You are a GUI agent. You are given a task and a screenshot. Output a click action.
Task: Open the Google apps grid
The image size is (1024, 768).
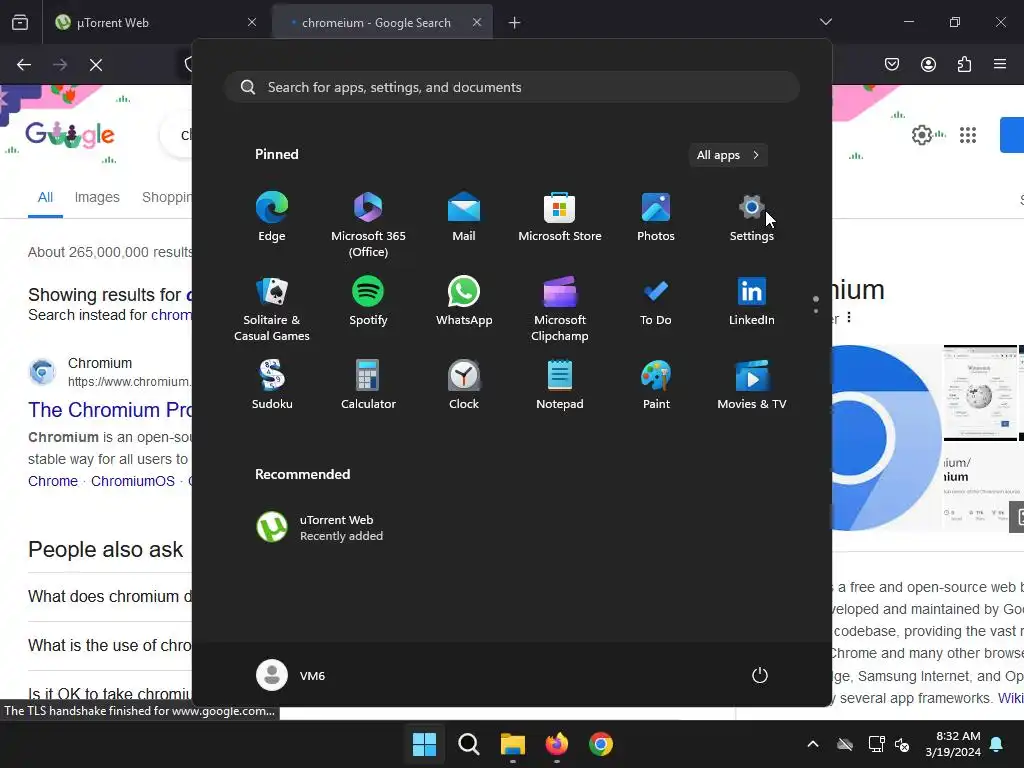tap(968, 135)
